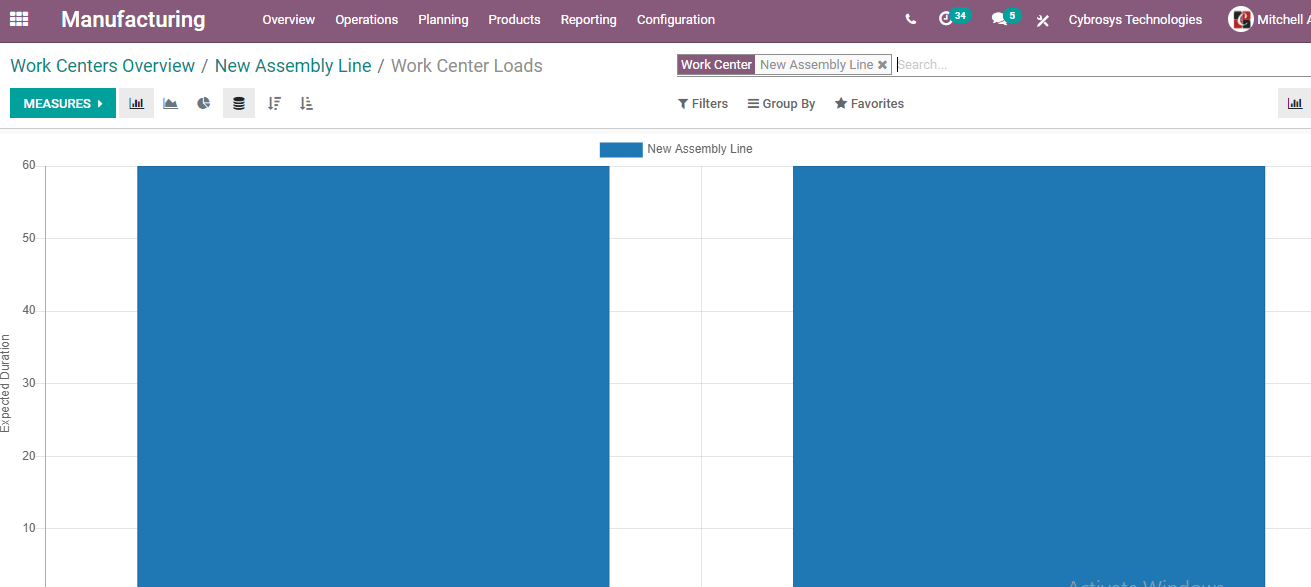This screenshot has height=587, width=1311.
Task: Click the debug tools wrench icon
Action: [1043, 20]
